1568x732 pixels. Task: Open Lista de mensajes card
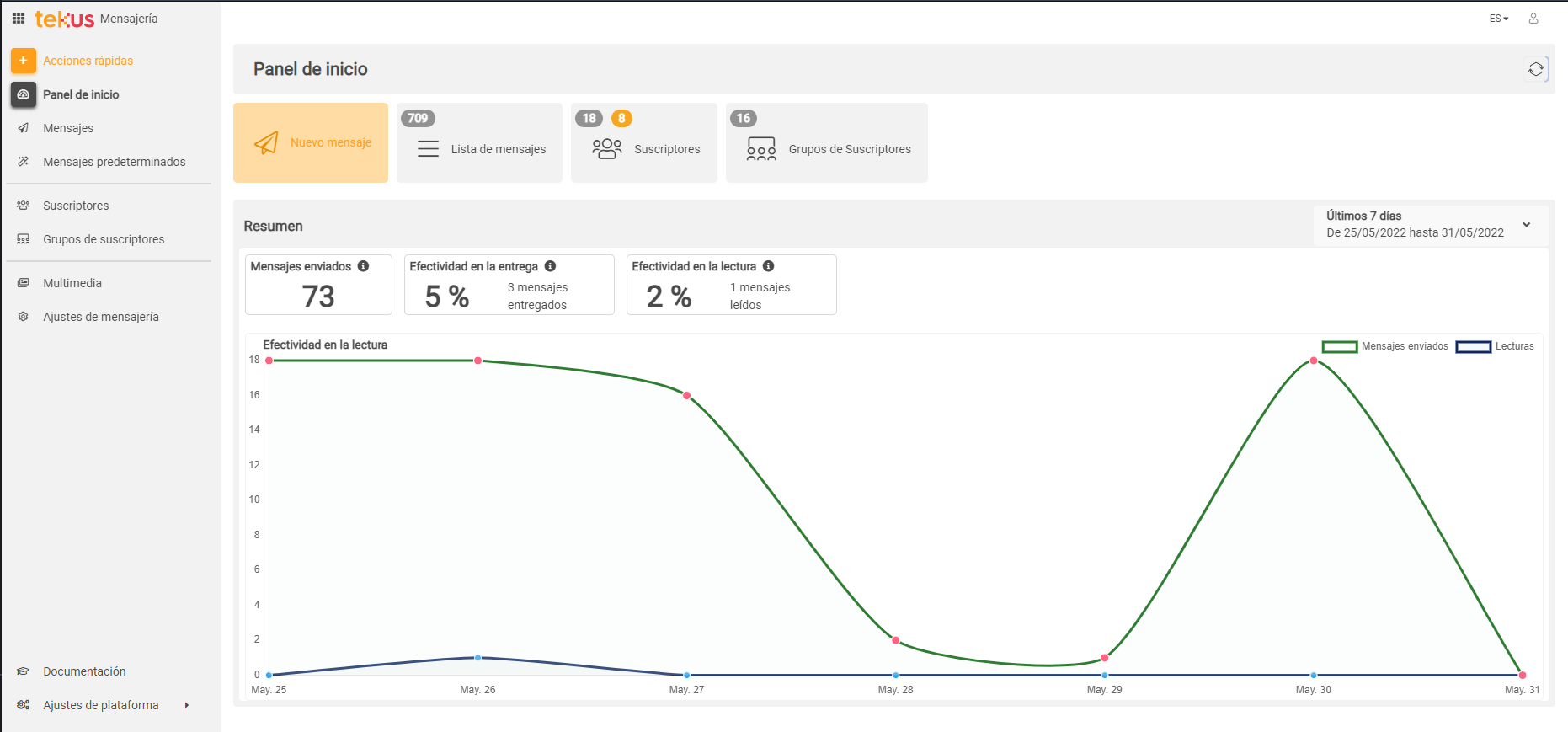(479, 143)
